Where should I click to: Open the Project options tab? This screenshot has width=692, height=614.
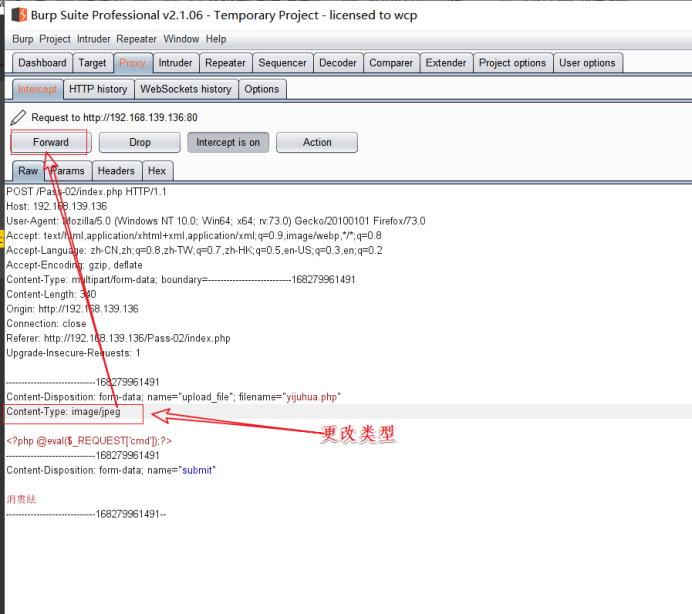(x=512, y=63)
